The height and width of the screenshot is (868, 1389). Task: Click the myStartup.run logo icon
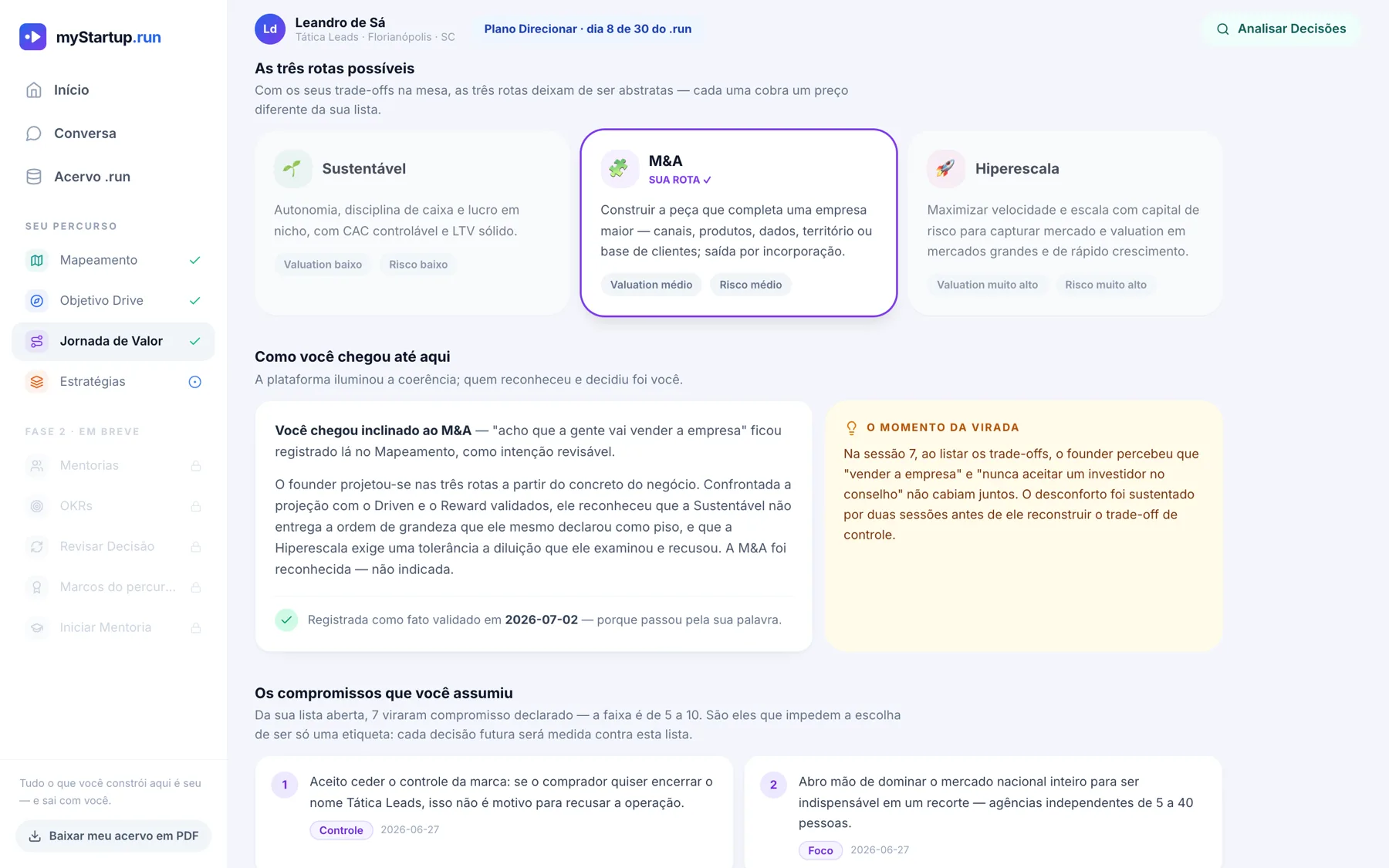tap(32, 37)
